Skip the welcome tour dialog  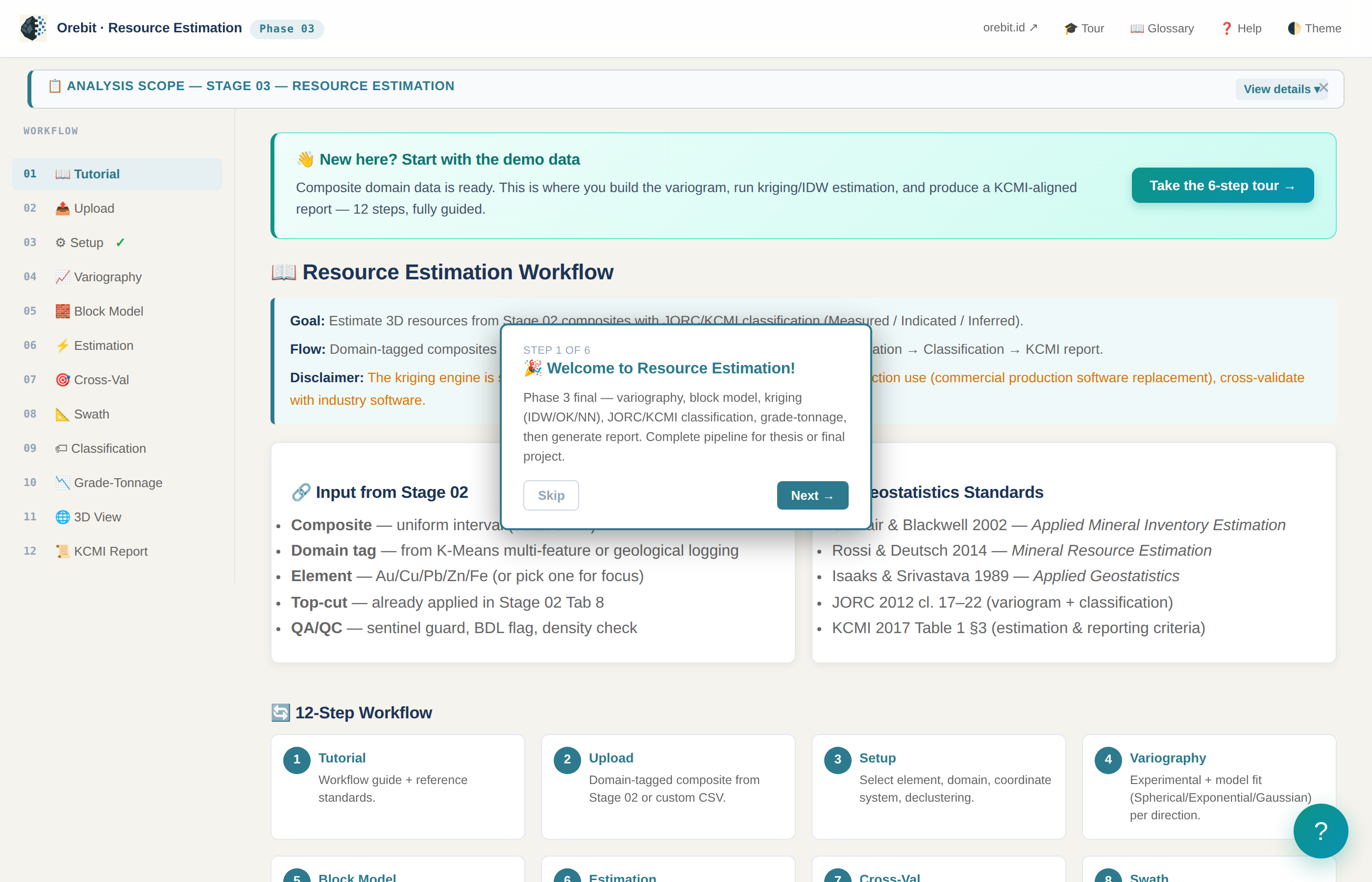point(551,495)
